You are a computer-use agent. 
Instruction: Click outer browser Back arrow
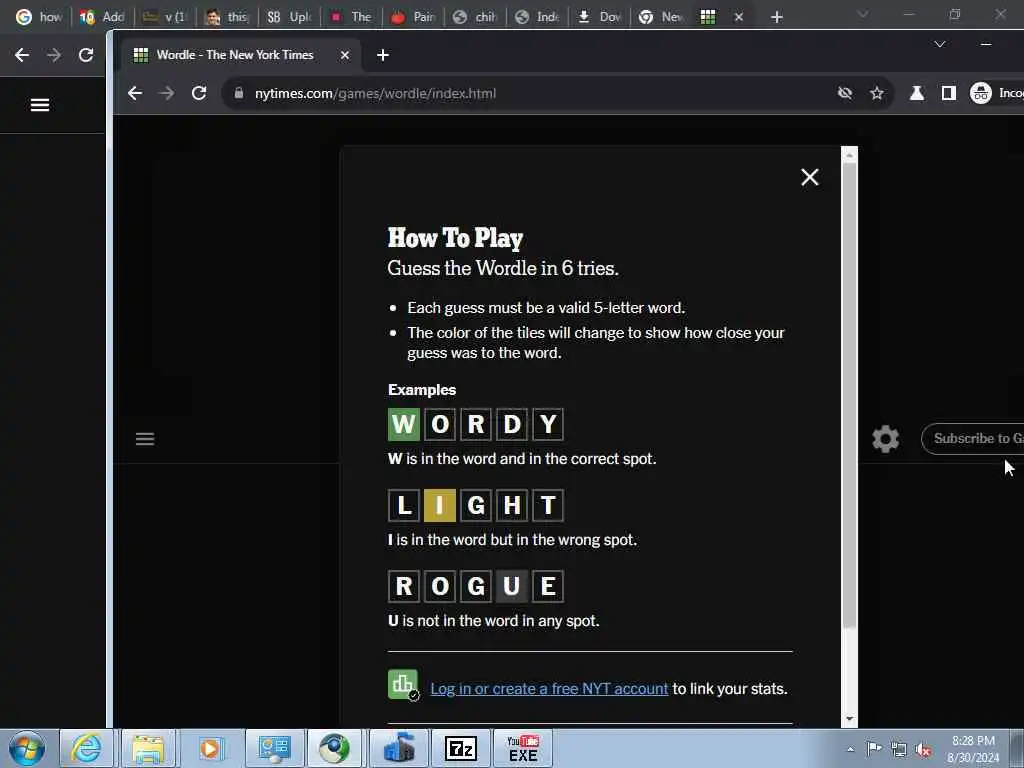22,55
